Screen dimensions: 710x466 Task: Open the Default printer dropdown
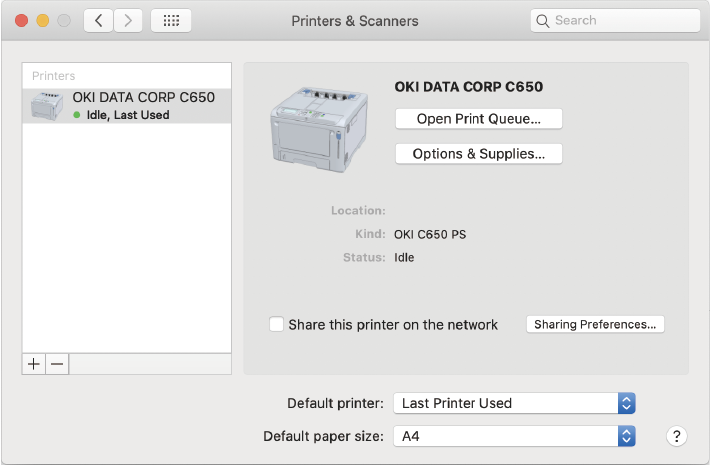514,403
